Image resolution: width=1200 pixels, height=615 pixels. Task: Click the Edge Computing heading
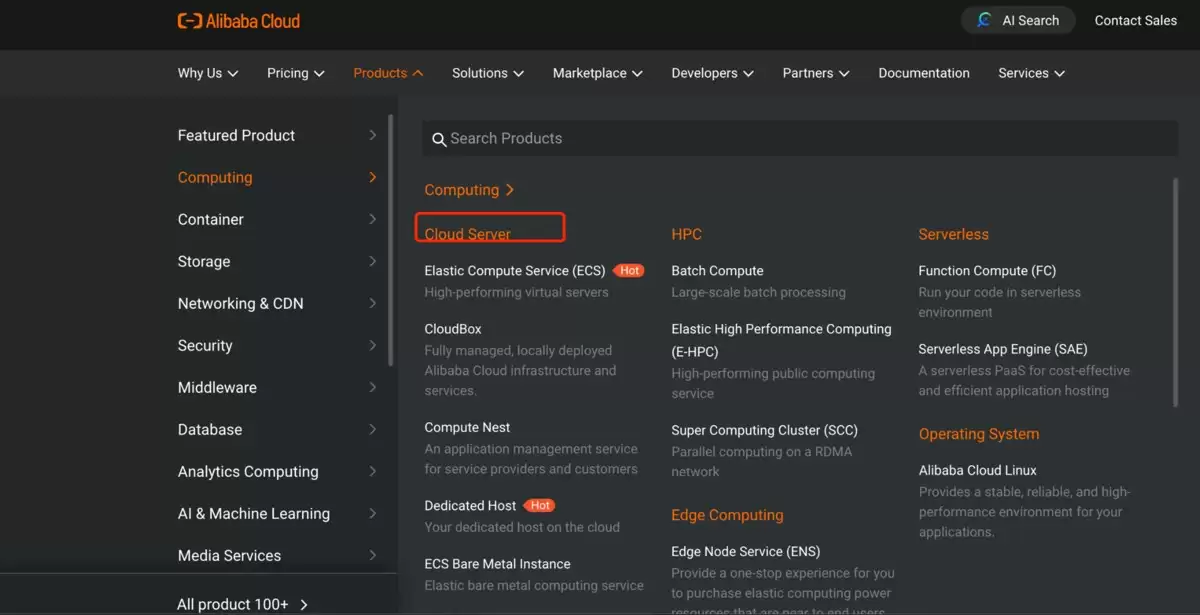[727, 515]
